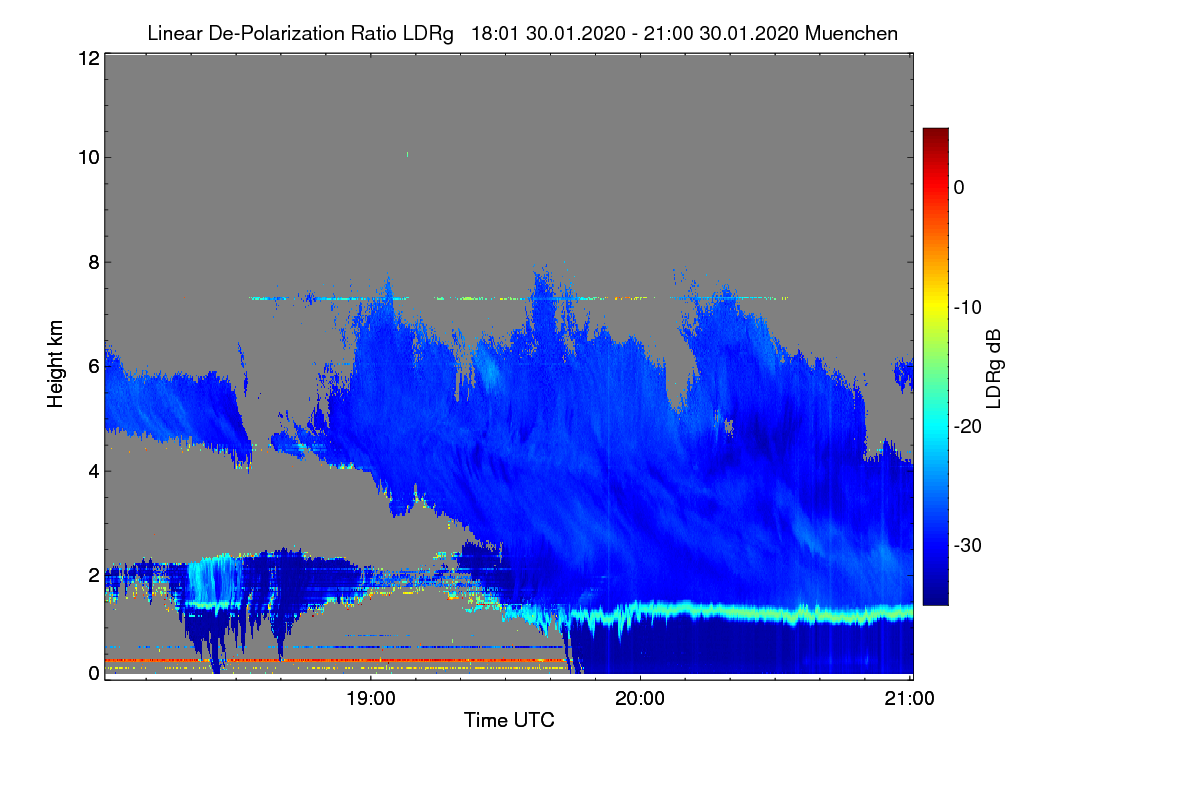The height and width of the screenshot is (800, 1200).
Task: Click the '21:00' time tick label
Action: (910, 700)
